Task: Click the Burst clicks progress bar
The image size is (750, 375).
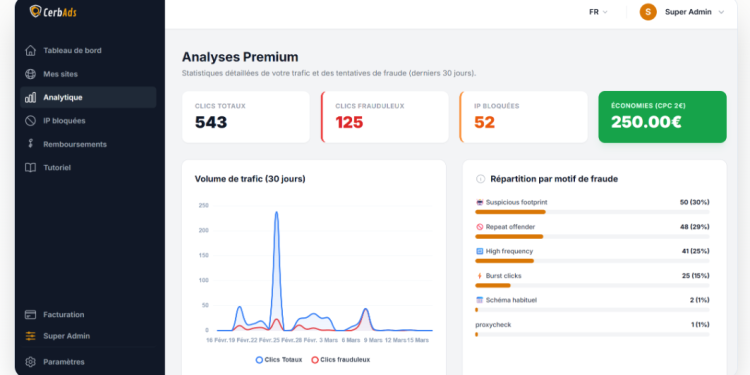Action: [592, 286]
